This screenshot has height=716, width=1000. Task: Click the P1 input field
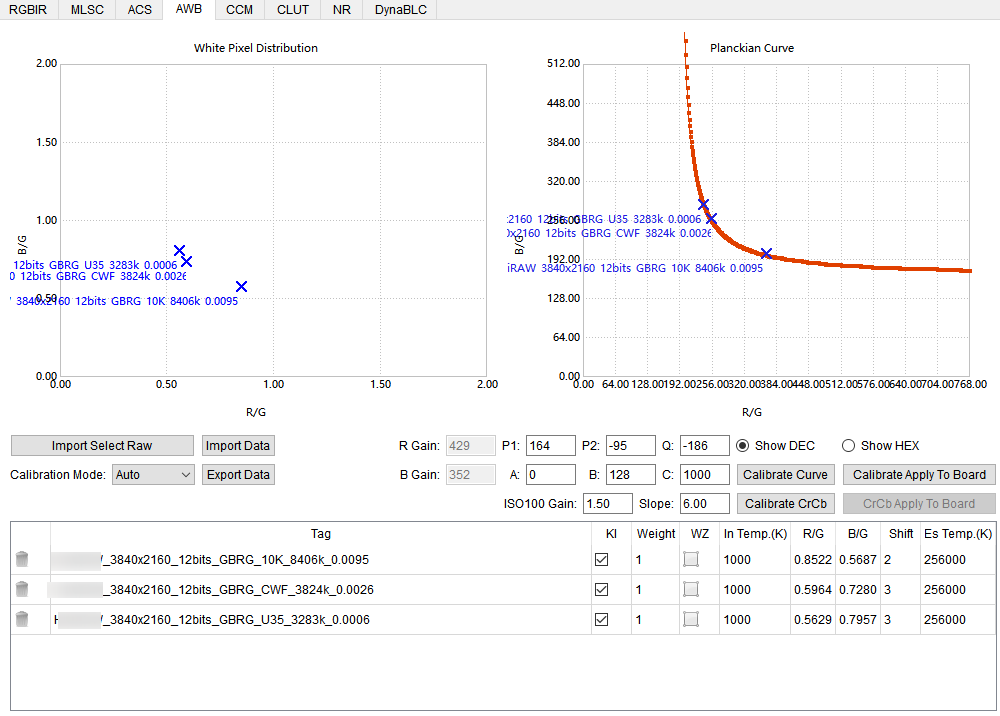pos(550,446)
